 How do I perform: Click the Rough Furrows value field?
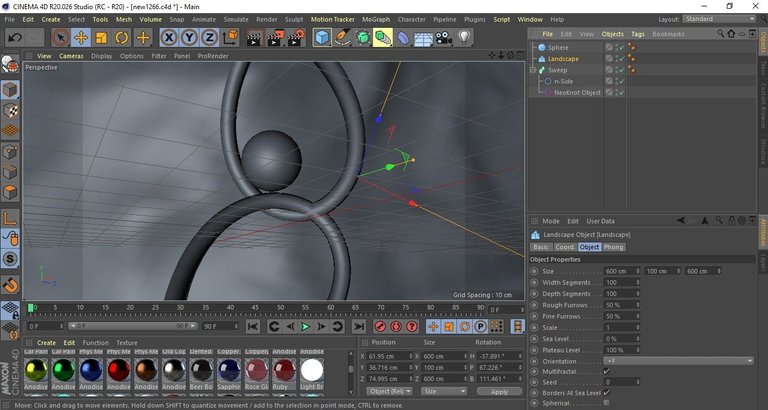pyautogui.click(x=620, y=305)
